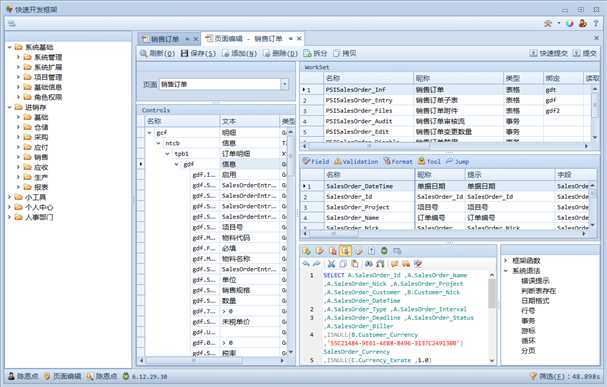Click the user avatar icon in top toolbar
607x387 pixels.
click(x=583, y=24)
